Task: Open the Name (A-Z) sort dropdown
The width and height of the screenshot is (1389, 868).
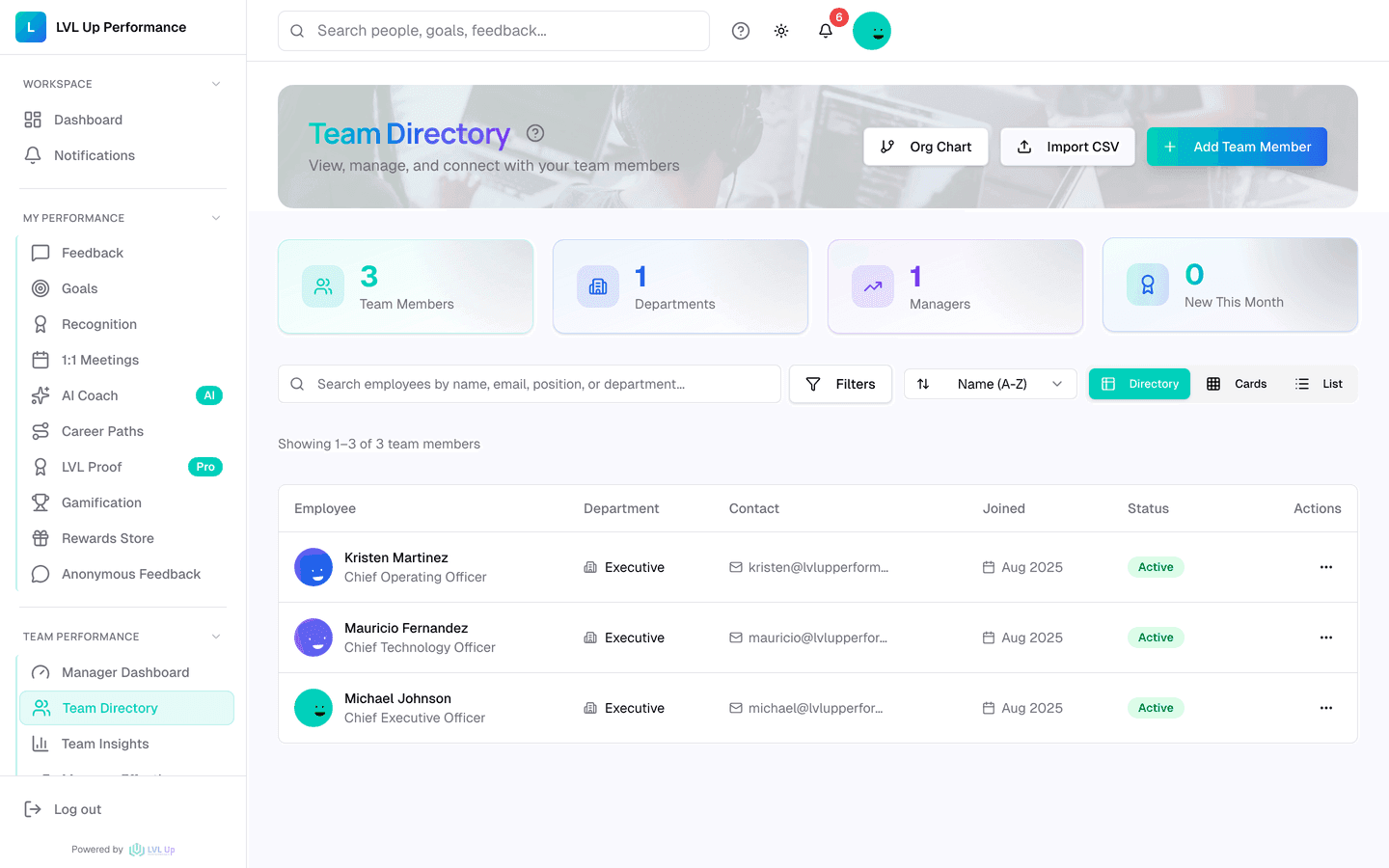Action: (x=991, y=384)
